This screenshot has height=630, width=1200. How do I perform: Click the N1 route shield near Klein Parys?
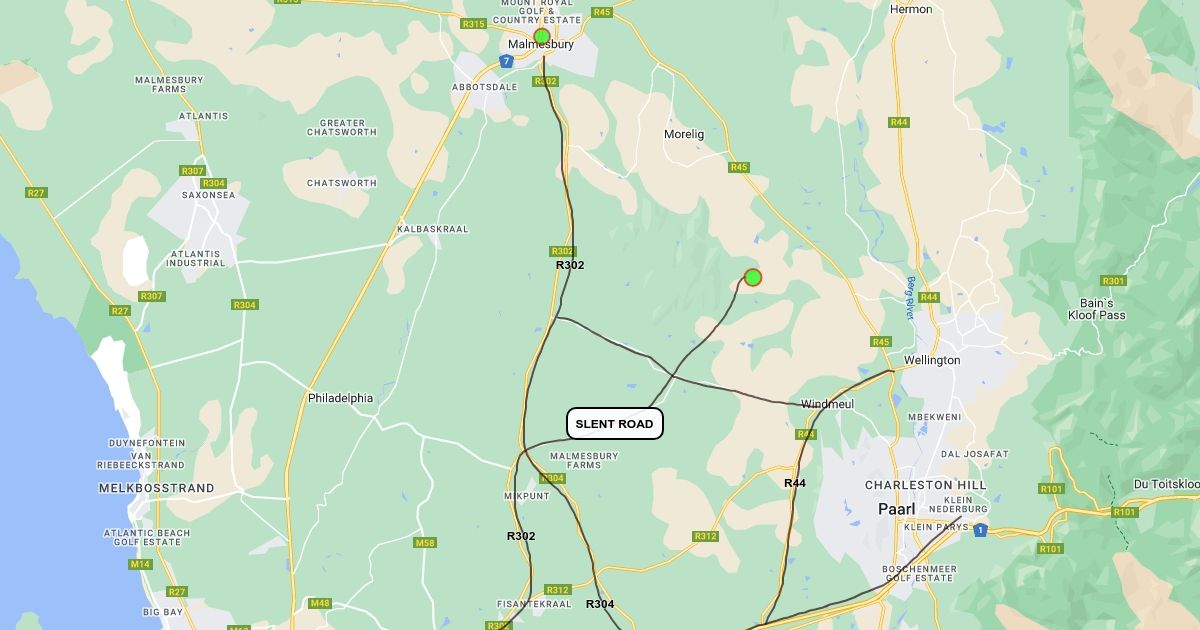(x=981, y=530)
